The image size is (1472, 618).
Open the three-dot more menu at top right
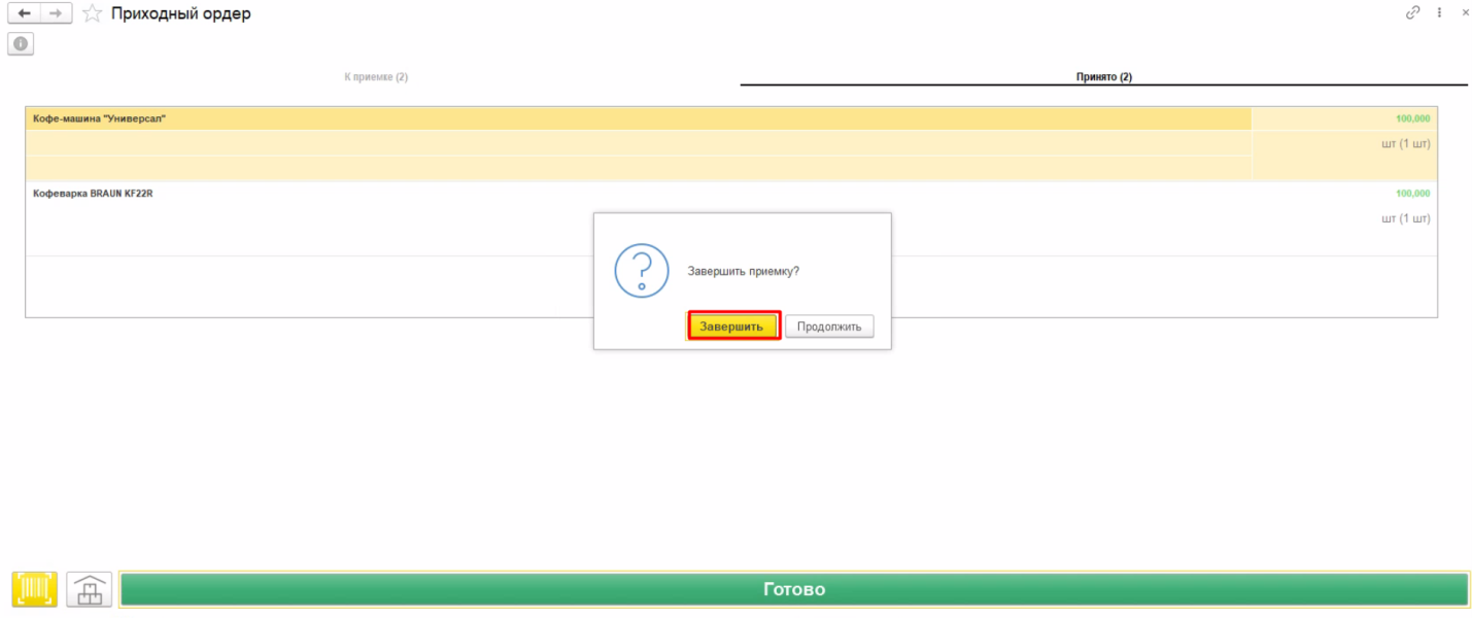coord(1440,13)
